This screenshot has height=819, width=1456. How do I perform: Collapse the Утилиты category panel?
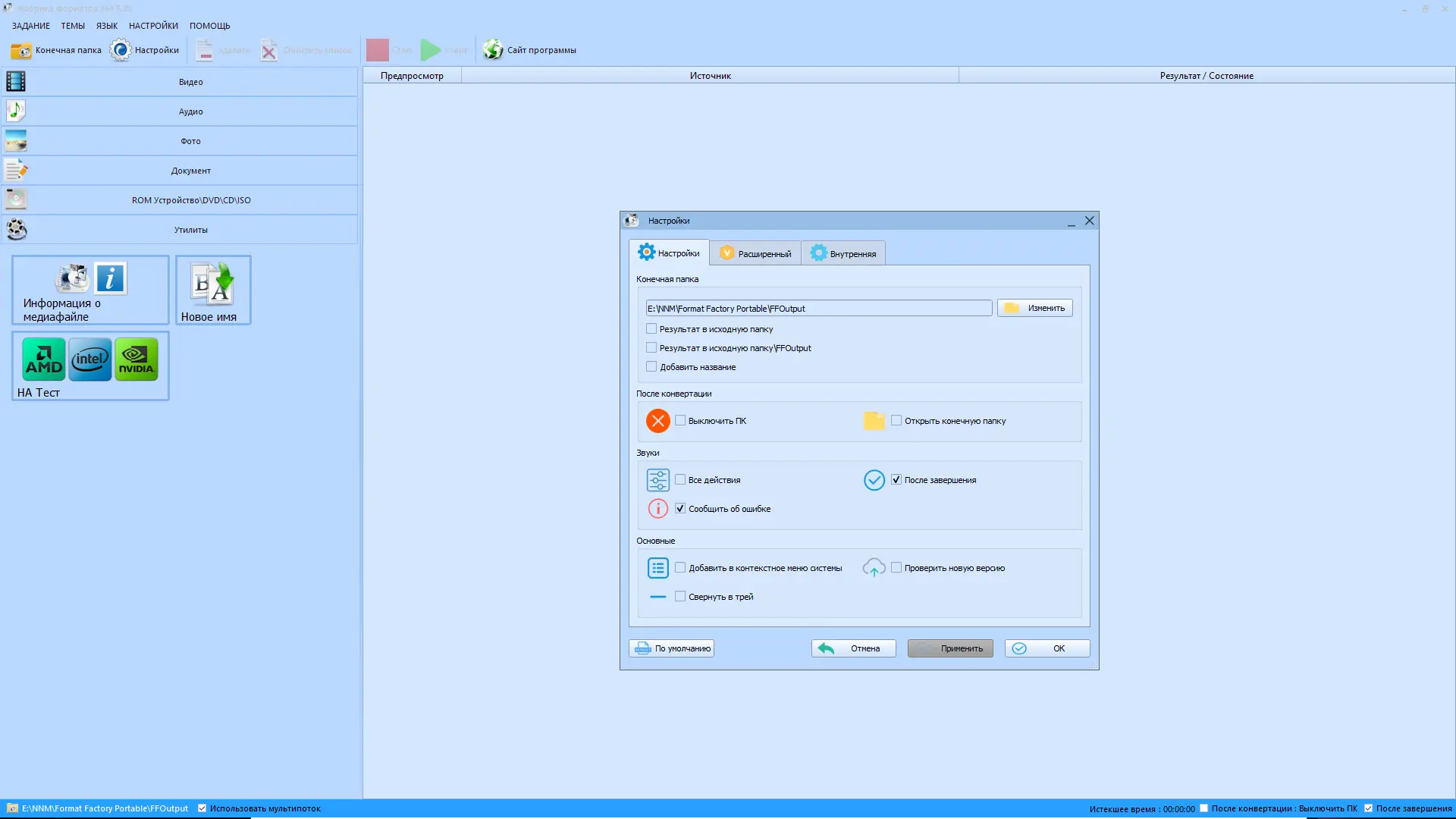(x=190, y=230)
